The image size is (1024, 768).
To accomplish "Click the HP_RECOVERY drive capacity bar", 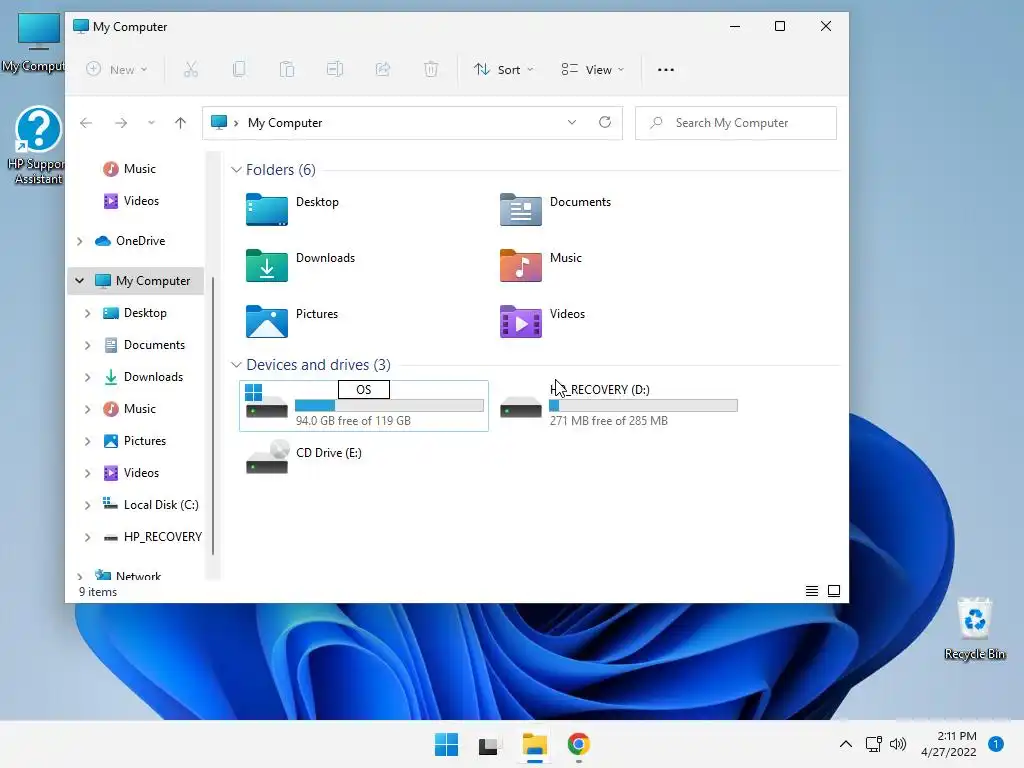I will [643, 406].
